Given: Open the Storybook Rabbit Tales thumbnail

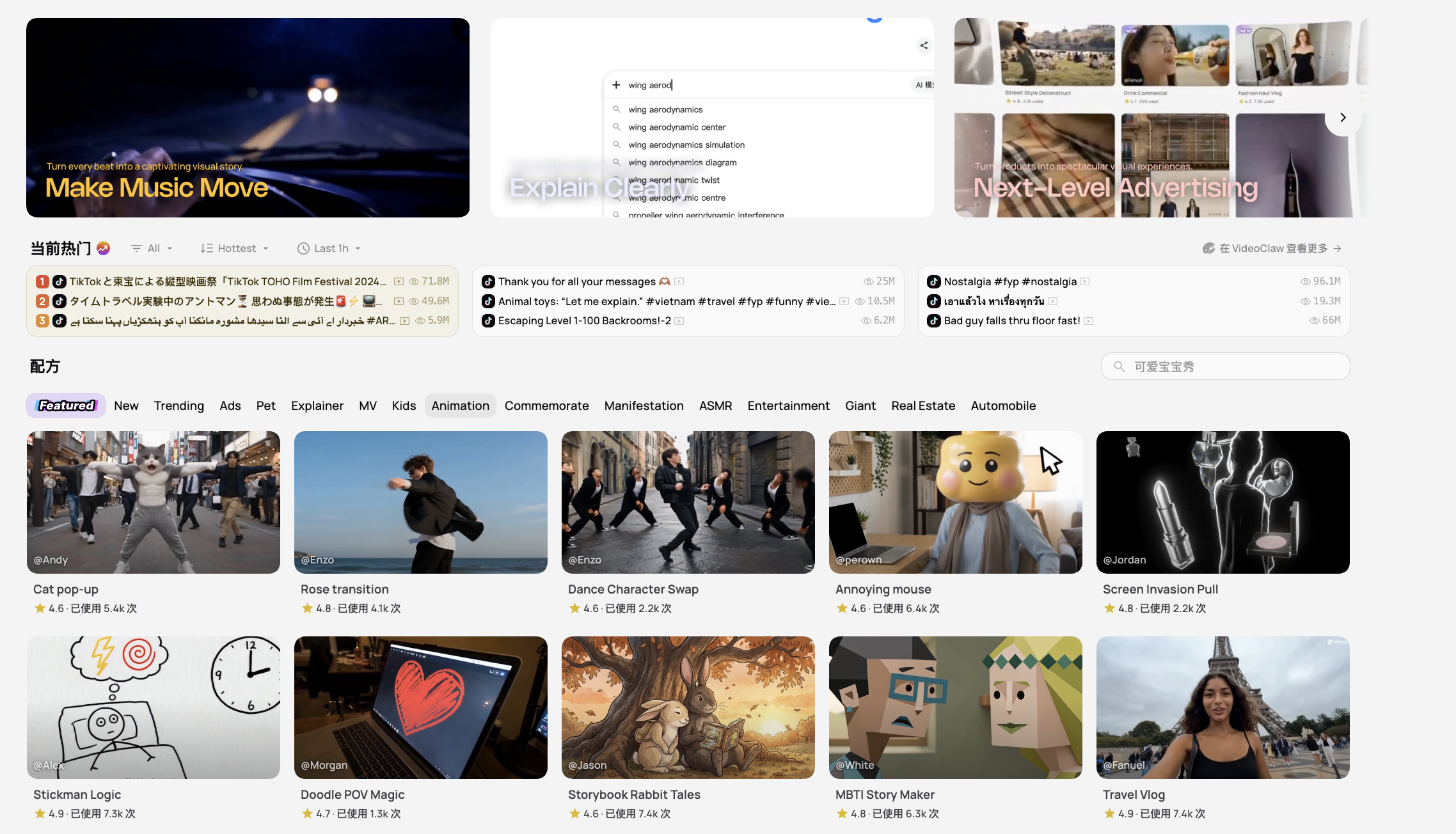Looking at the screenshot, I should click(688, 707).
